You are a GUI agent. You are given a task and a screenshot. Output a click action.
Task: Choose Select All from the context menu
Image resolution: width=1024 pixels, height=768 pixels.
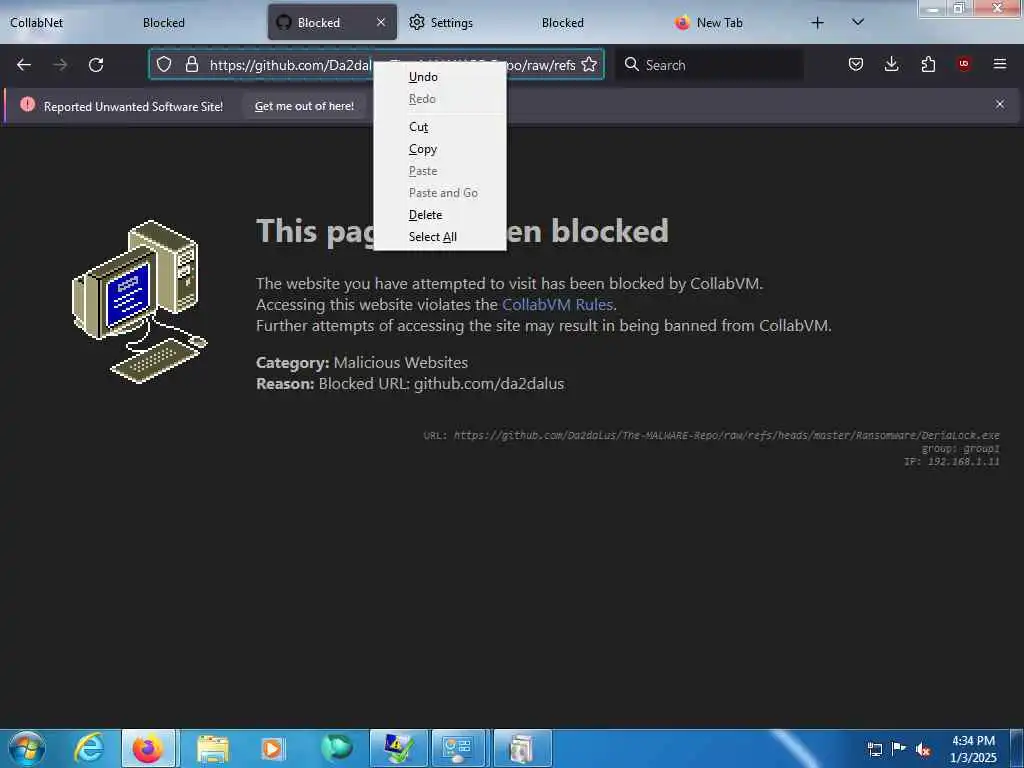click(x=440, y=237)
